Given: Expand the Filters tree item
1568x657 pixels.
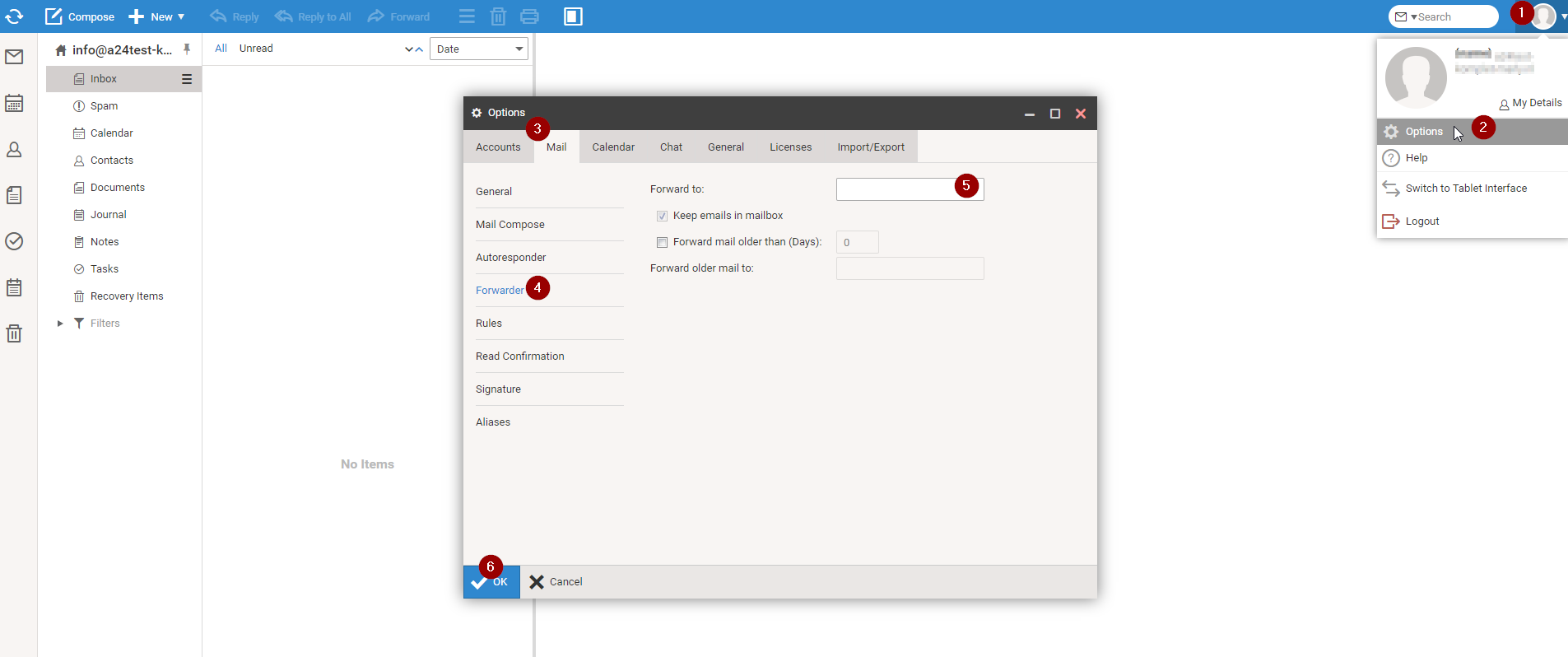Looking at the screenshot, I should tap(60, 324).
